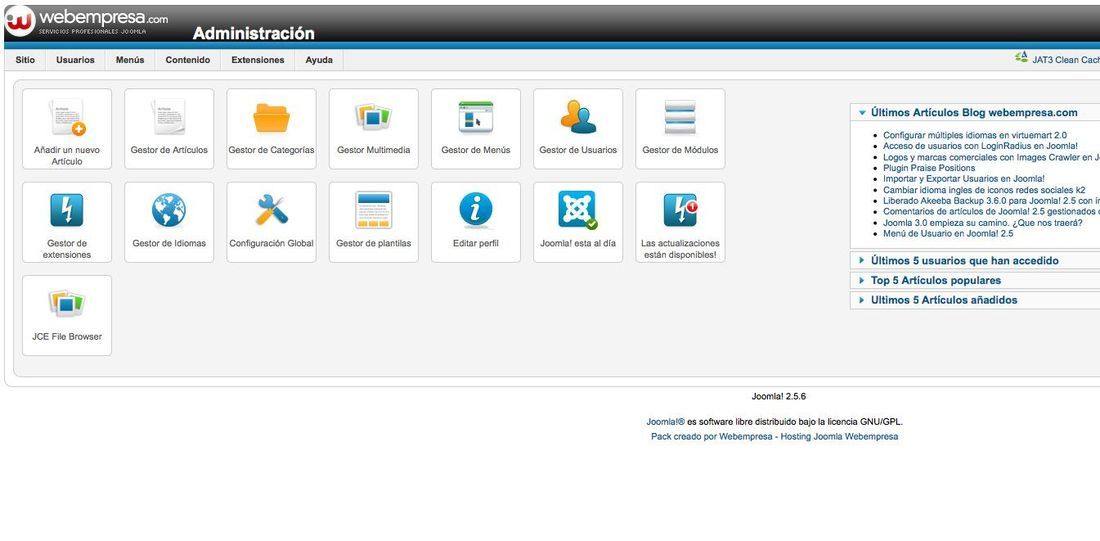Click the Administración header title

[253, 33]
